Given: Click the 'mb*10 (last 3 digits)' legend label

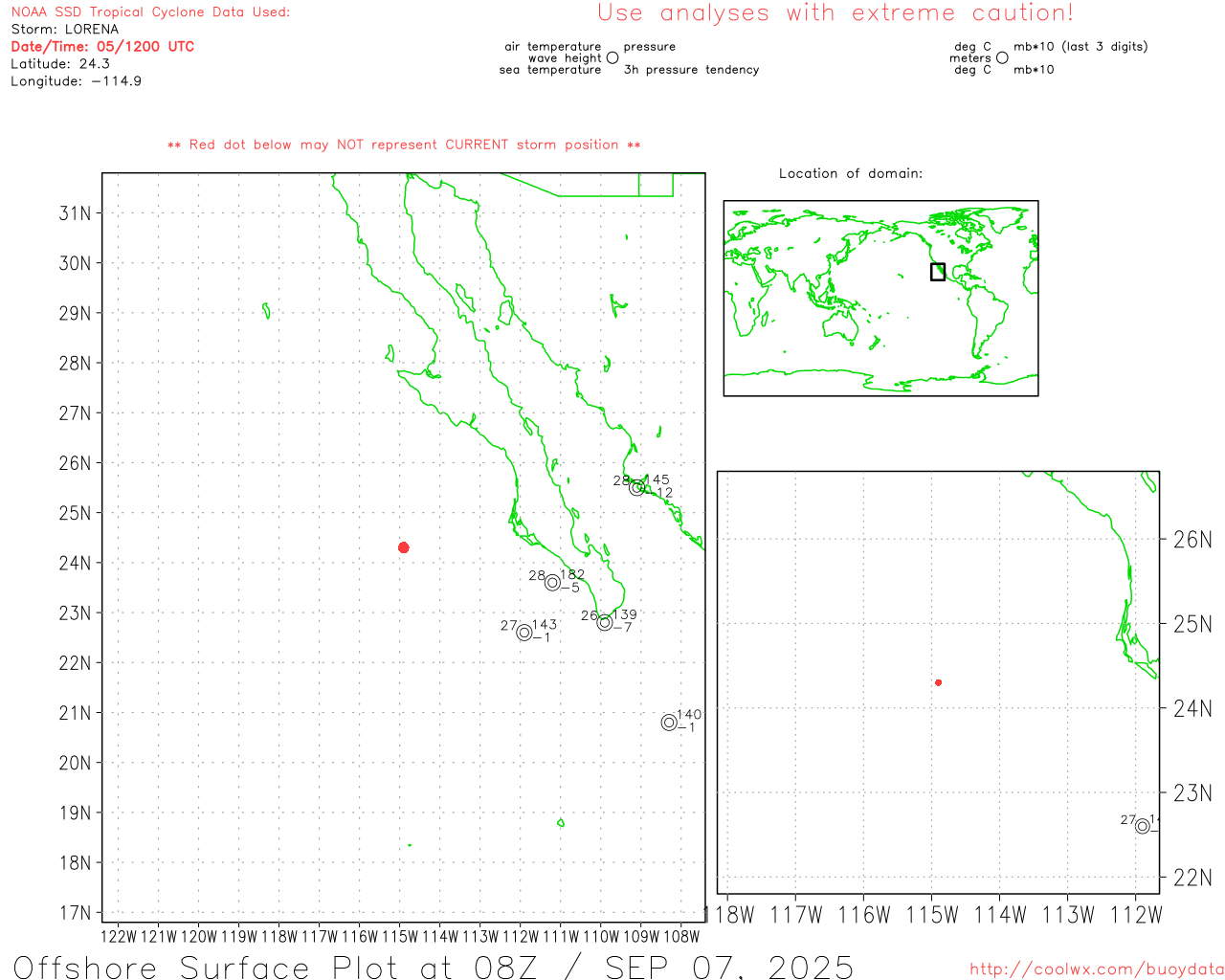Looking at the screenshot, I should 1080,47.
